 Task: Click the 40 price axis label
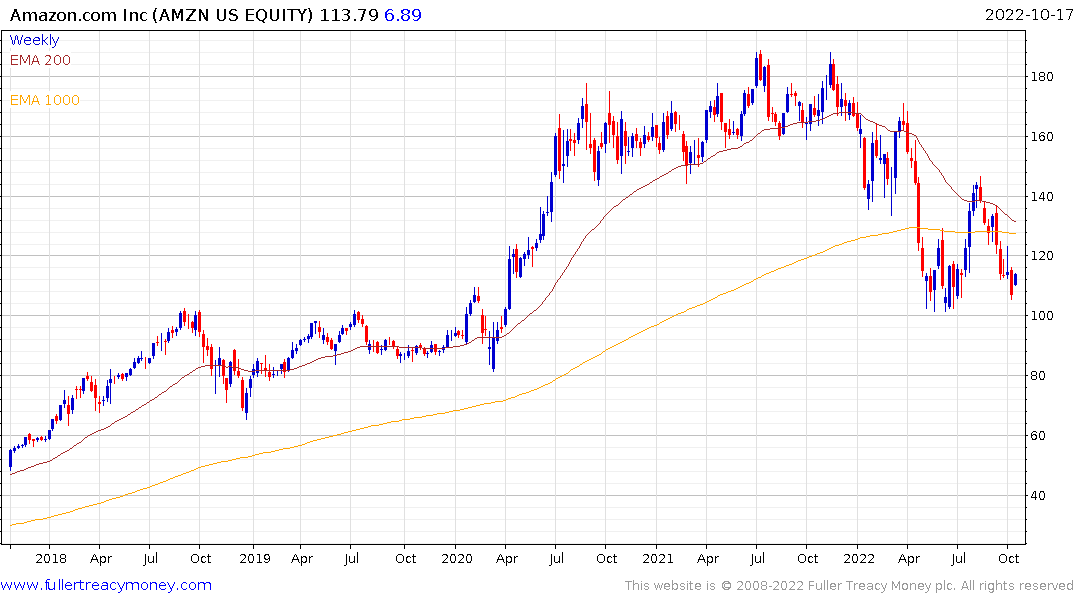tap(1038, 495)
